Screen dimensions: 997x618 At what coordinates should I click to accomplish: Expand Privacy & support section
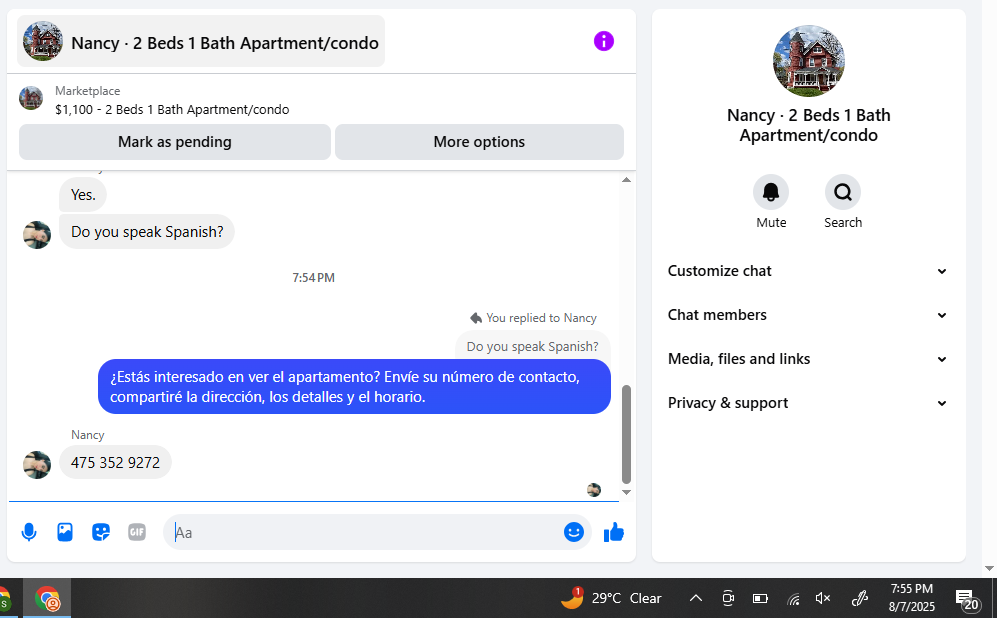pyautogui.click(x=808, y=403)
